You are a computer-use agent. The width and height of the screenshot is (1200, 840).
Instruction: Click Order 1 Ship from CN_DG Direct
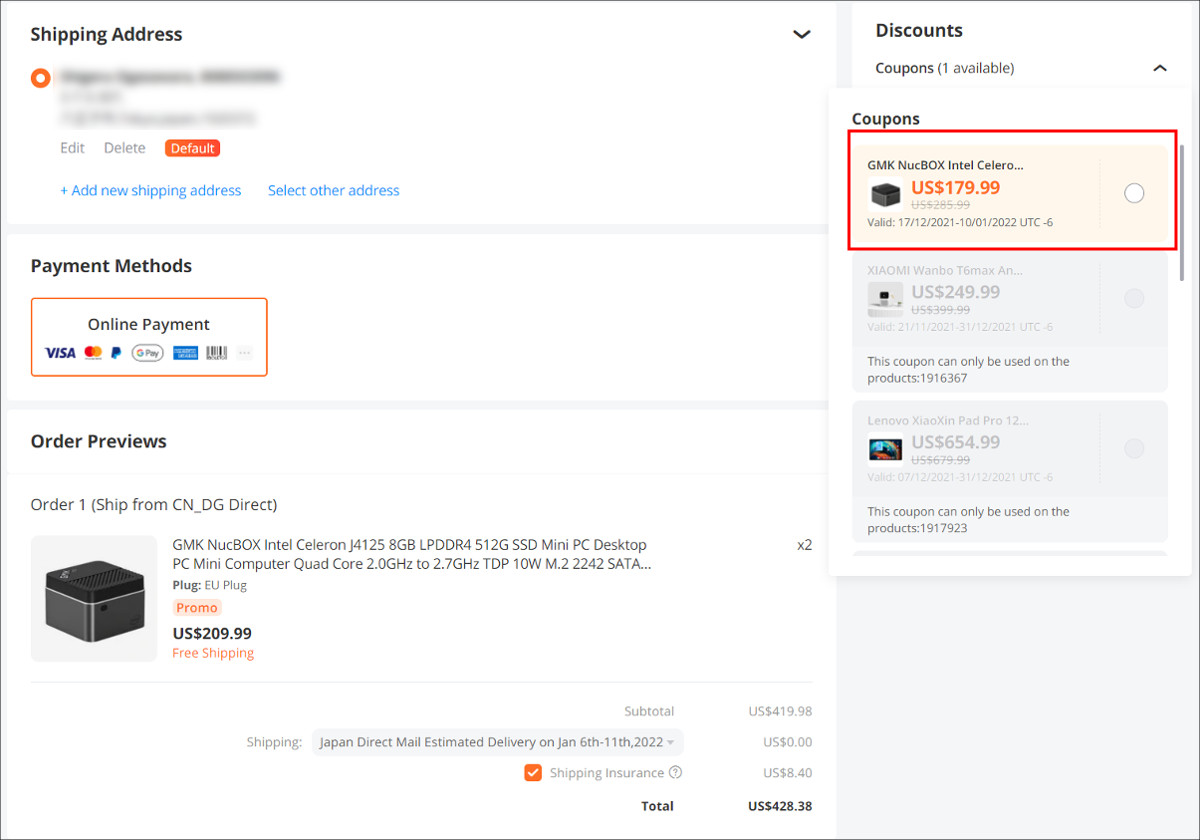(x=154, y=505)
